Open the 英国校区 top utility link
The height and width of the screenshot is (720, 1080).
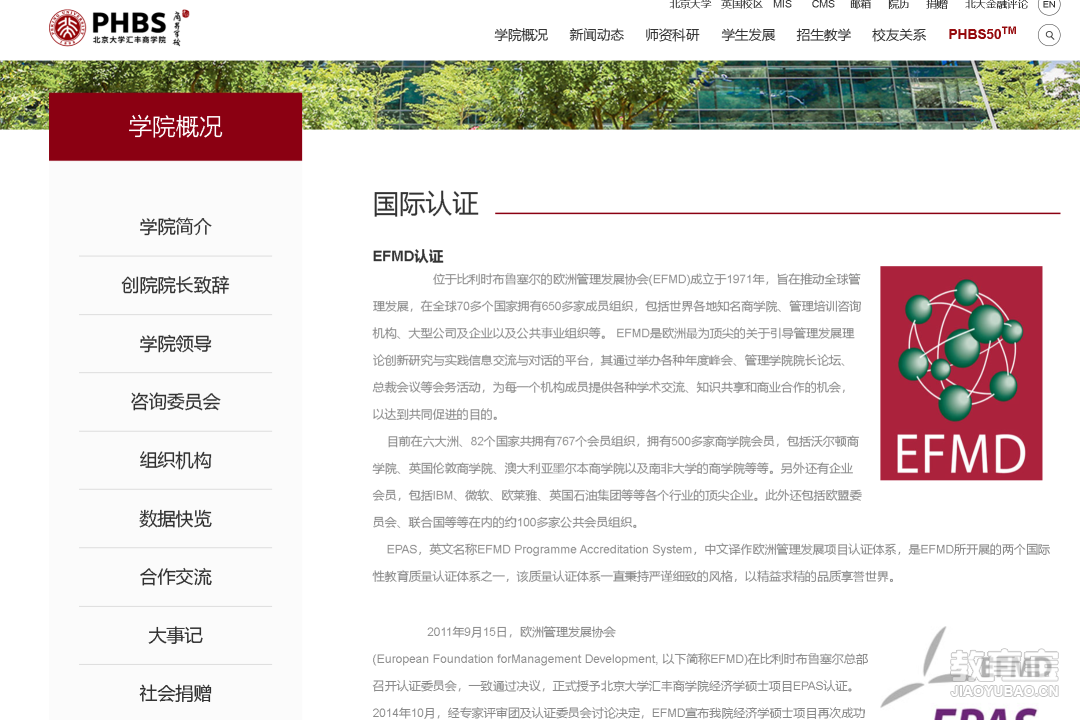click(x=742, y=4)
